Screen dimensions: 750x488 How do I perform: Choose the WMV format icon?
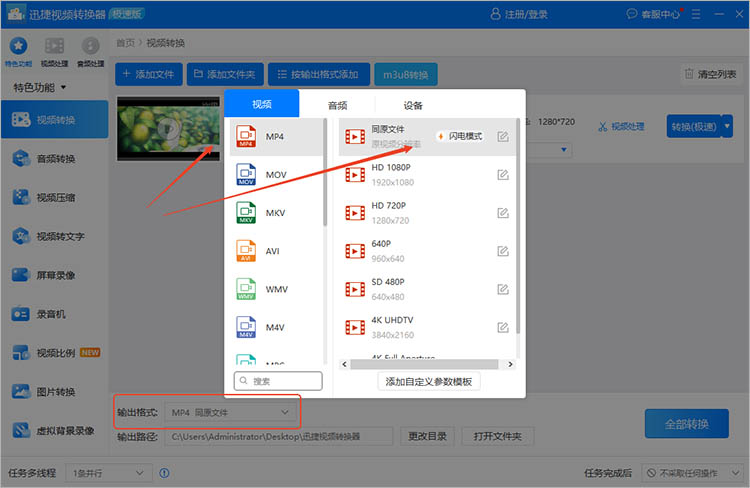246,289
